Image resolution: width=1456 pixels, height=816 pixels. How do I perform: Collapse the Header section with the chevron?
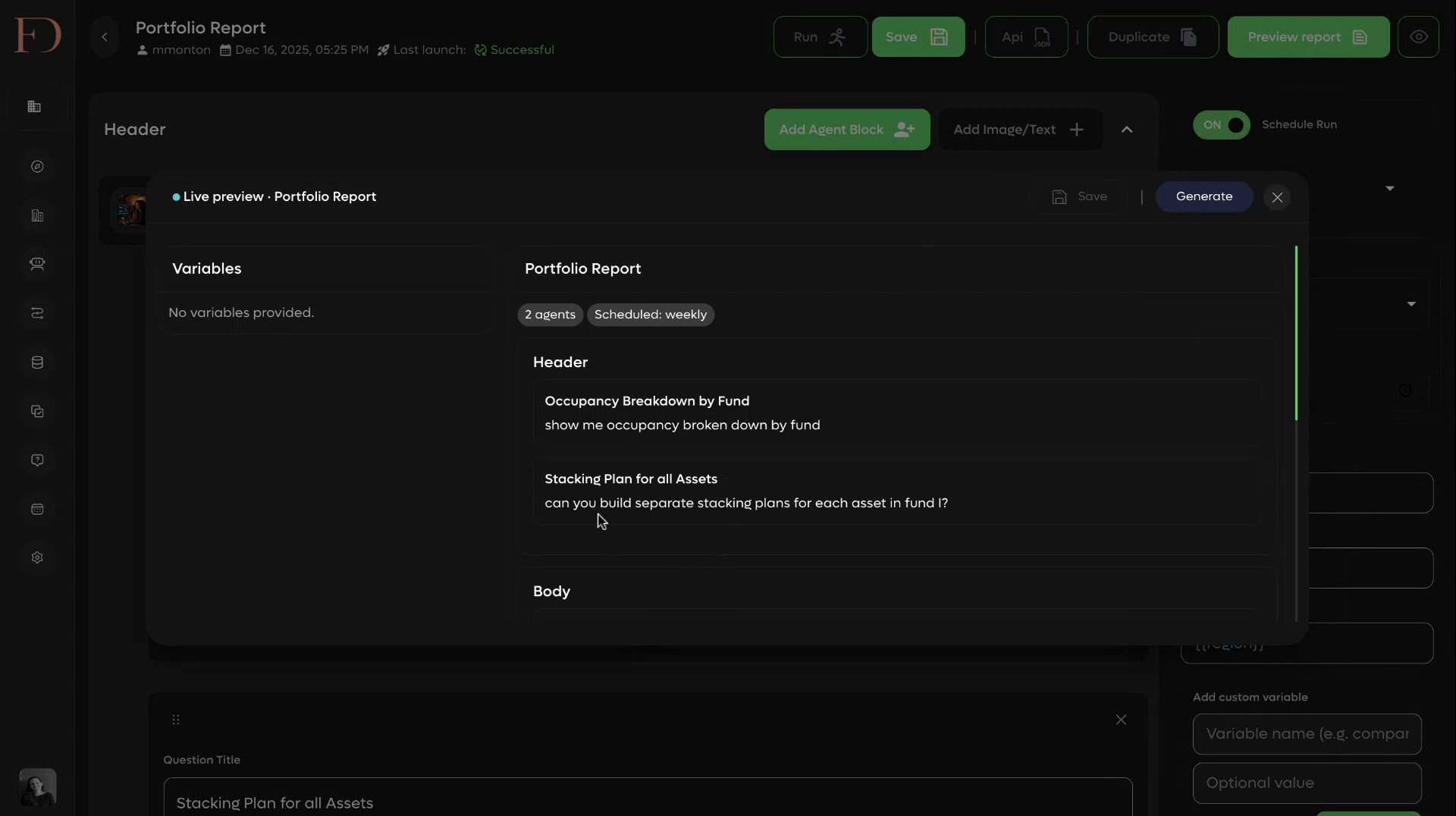click(1127, 130)
